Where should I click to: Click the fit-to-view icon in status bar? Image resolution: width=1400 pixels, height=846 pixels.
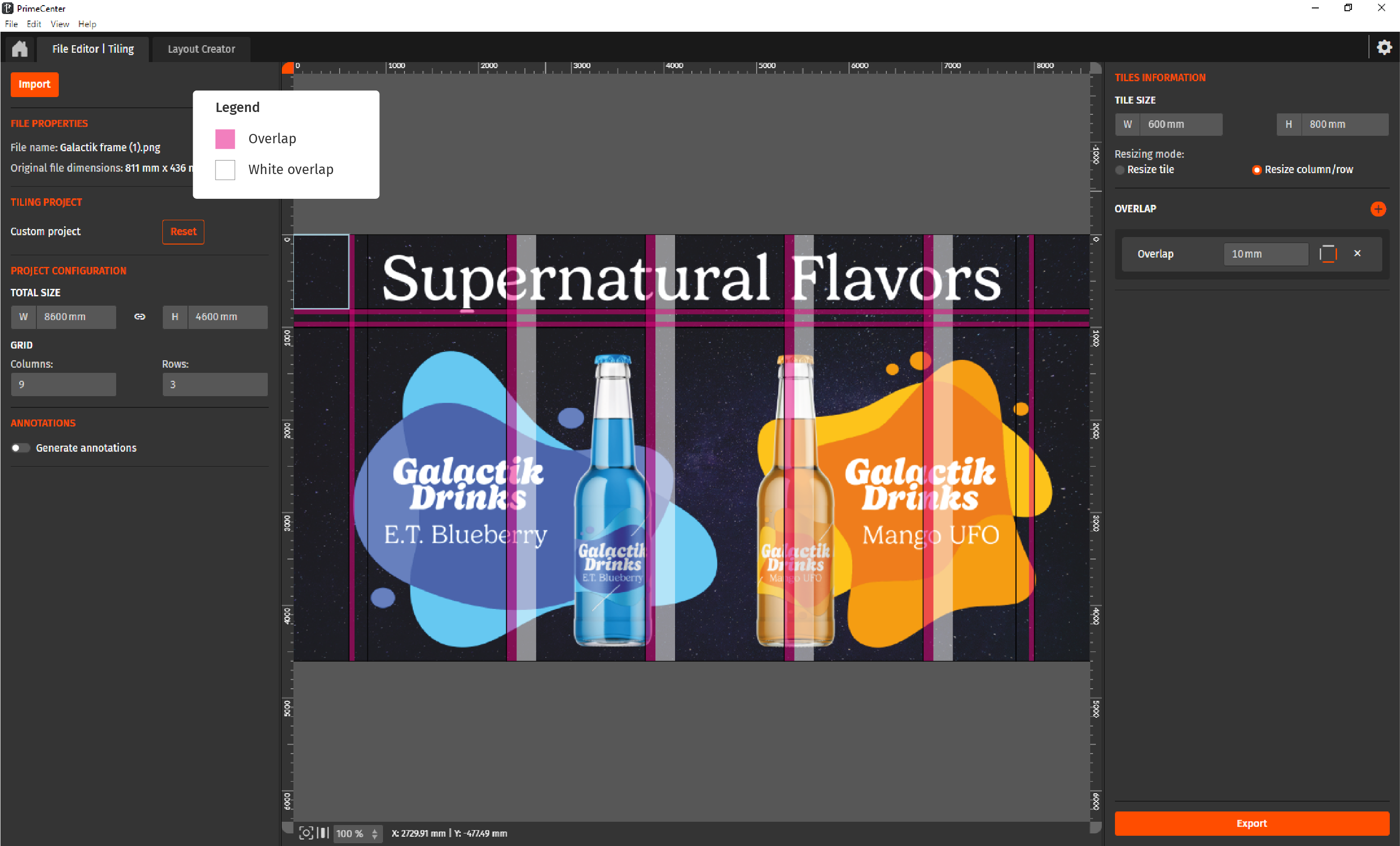306,833
